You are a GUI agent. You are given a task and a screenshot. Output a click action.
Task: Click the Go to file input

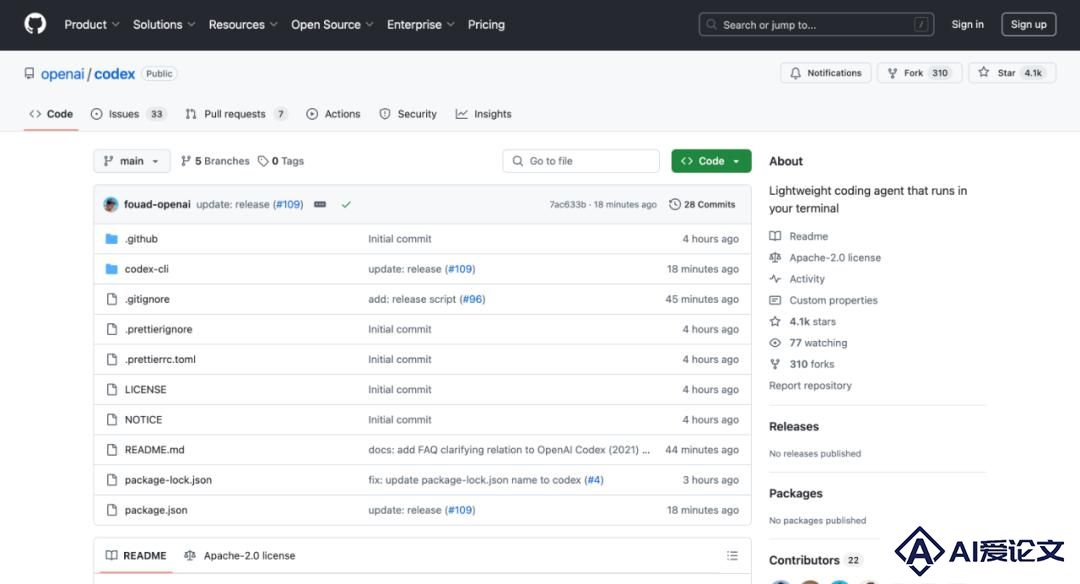click(581, 161)
